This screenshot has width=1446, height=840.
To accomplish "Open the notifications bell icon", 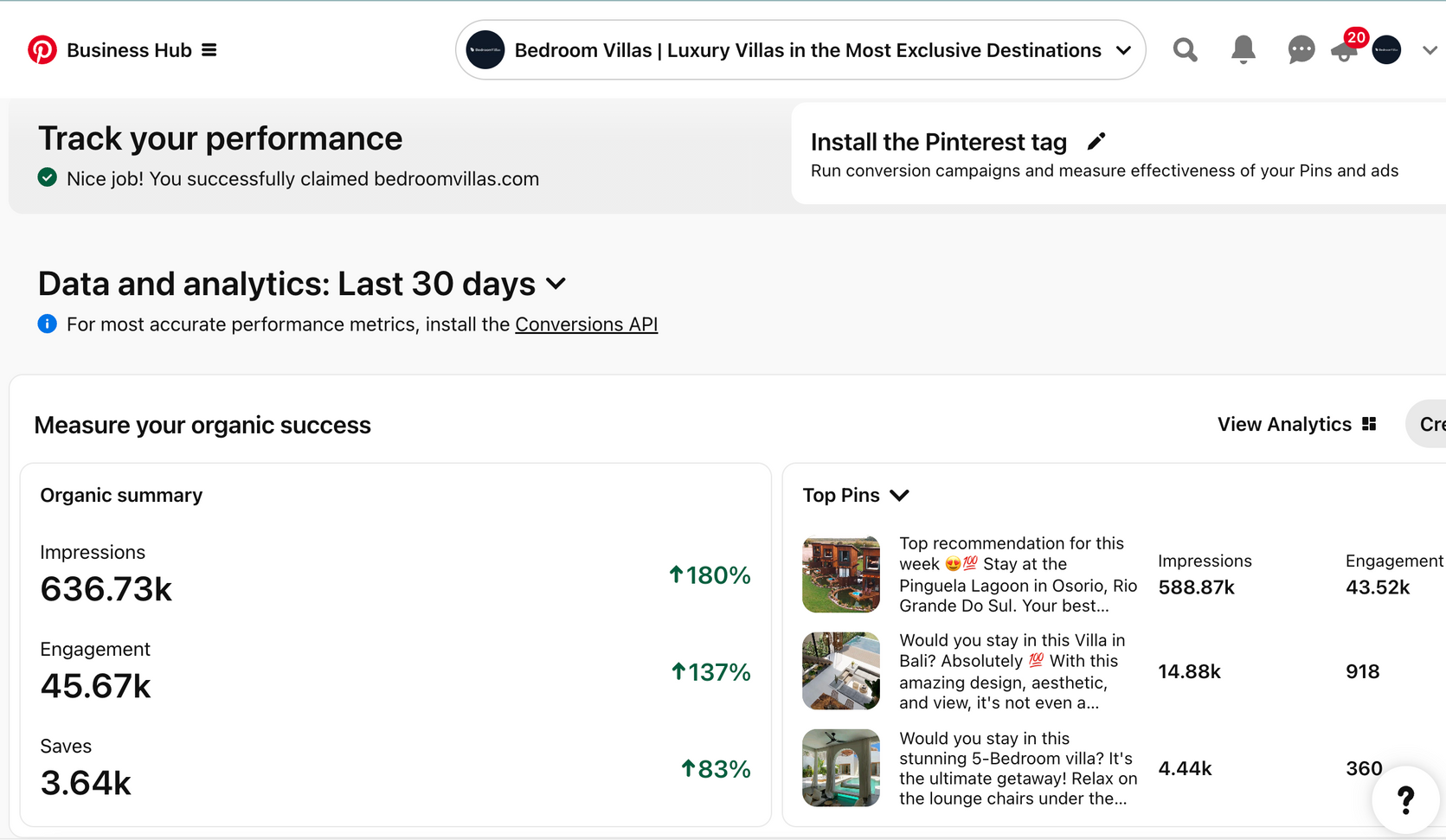I will tap(1243, 50).
